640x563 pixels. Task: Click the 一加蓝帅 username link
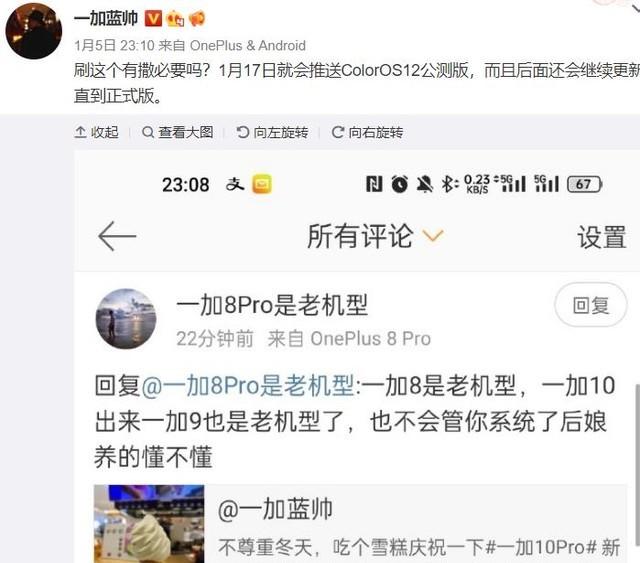click(x=106, y=19)
